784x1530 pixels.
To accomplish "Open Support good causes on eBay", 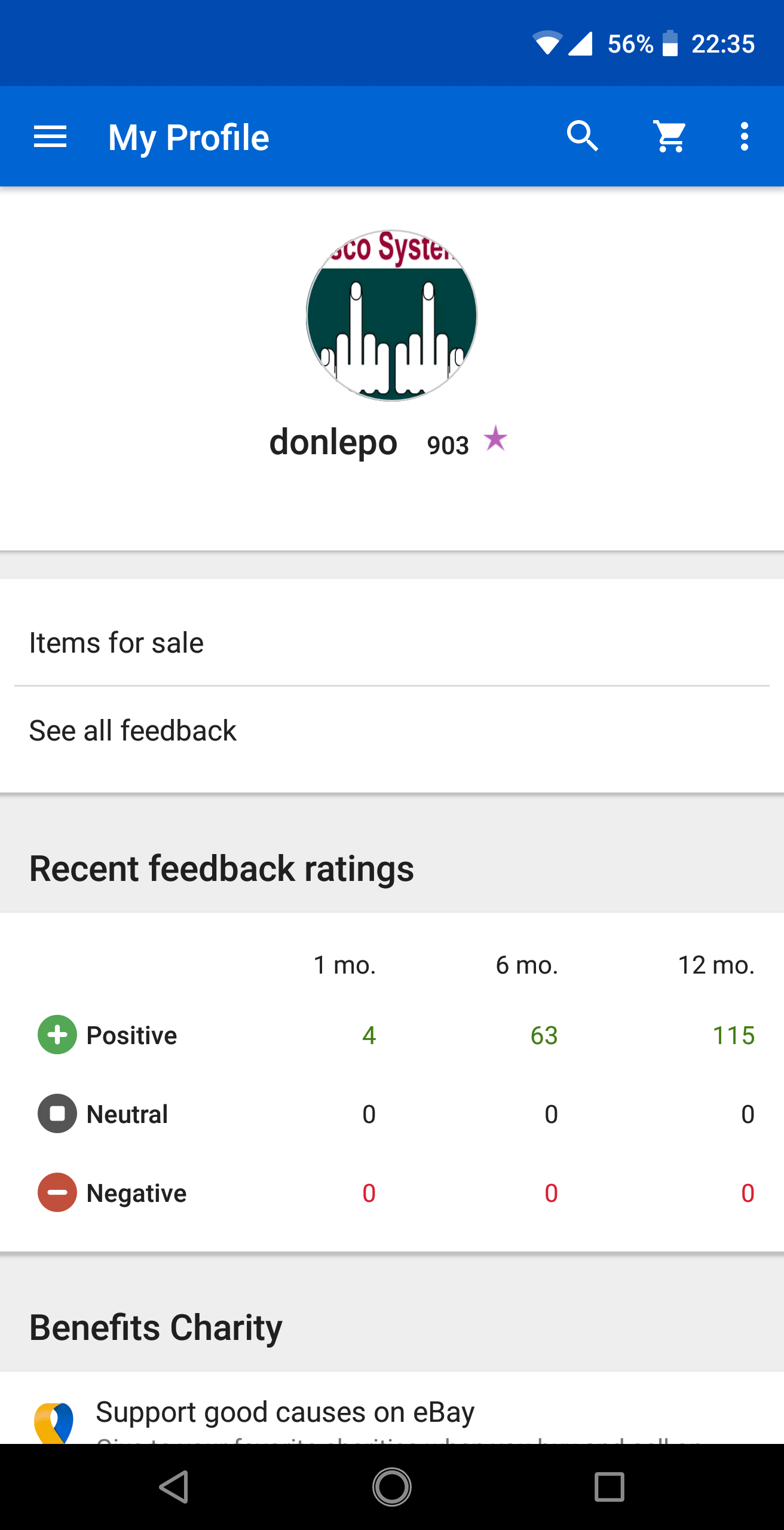I will click(285, 1413).
